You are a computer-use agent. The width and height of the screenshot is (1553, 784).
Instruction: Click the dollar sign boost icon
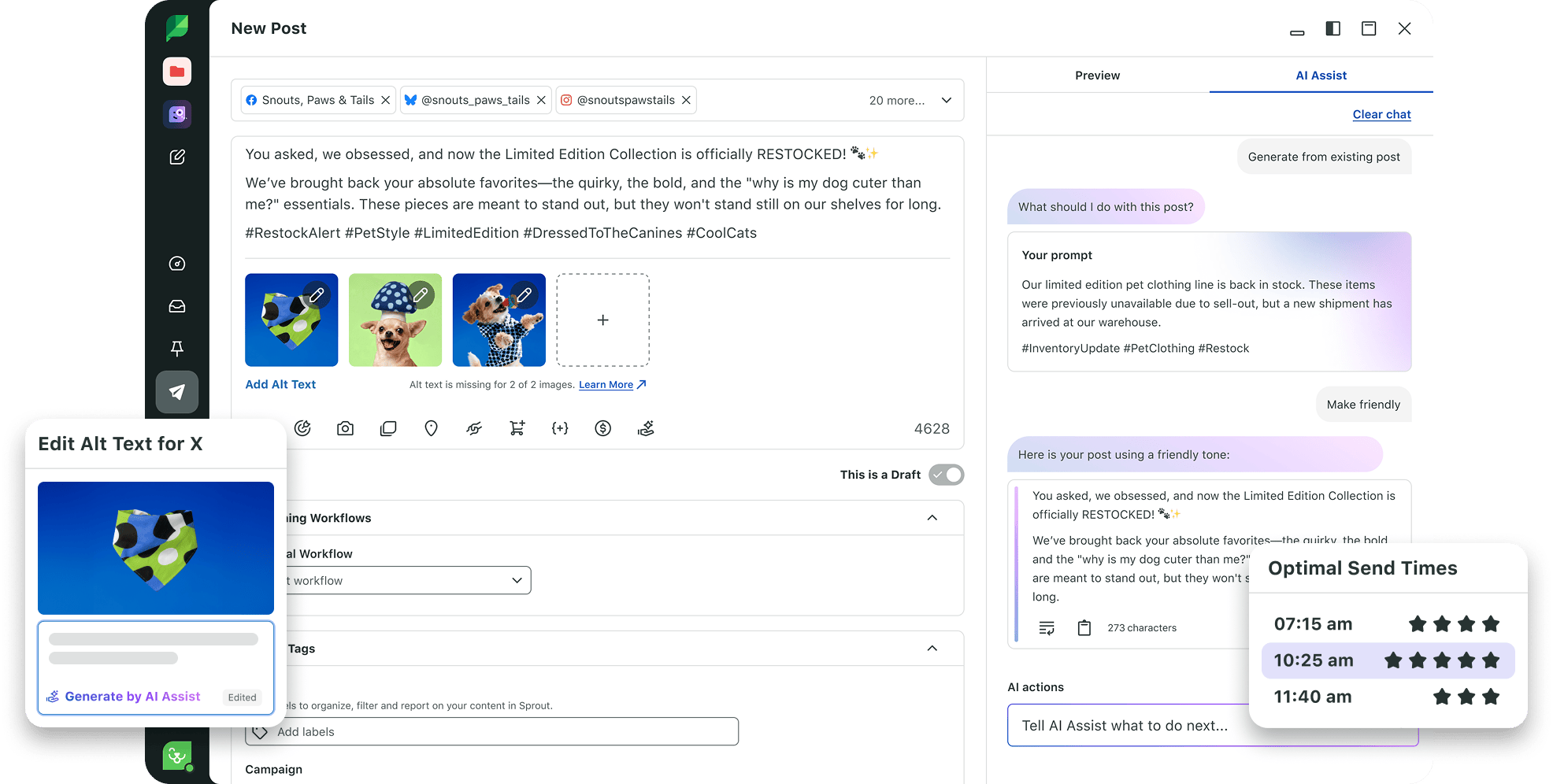[603, 428]
